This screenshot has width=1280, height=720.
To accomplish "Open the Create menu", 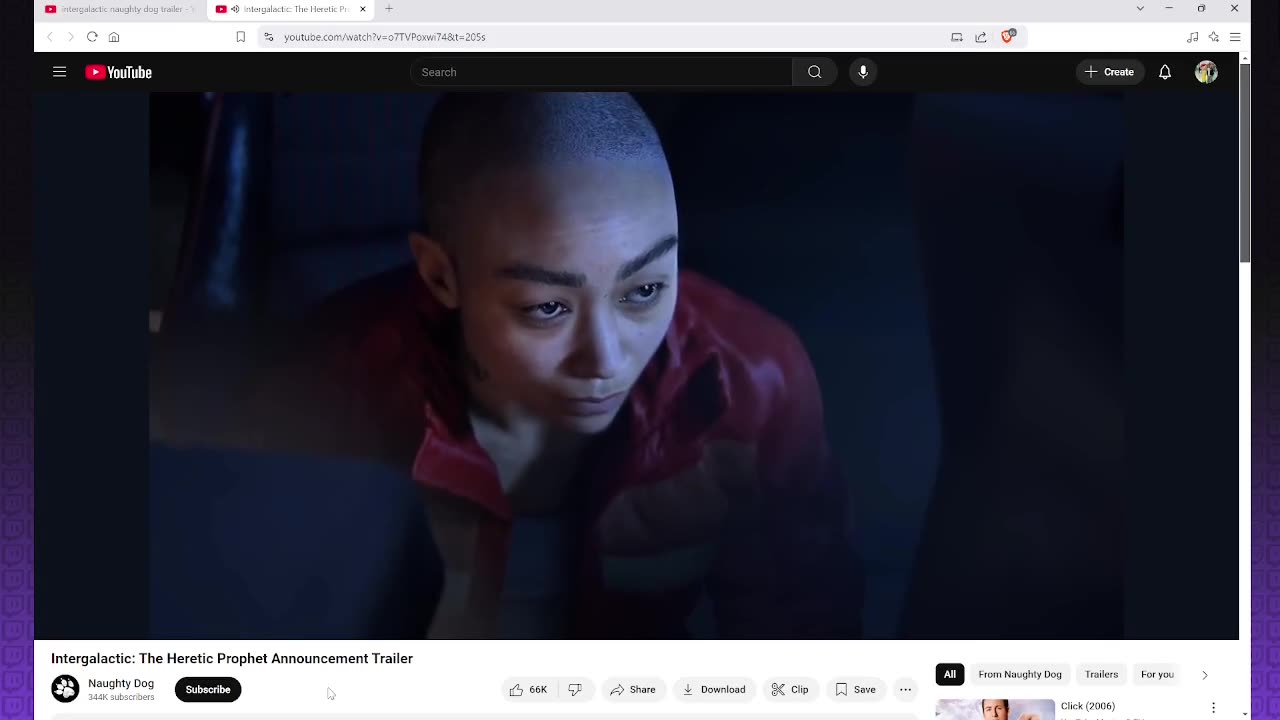I will 1110,72.
